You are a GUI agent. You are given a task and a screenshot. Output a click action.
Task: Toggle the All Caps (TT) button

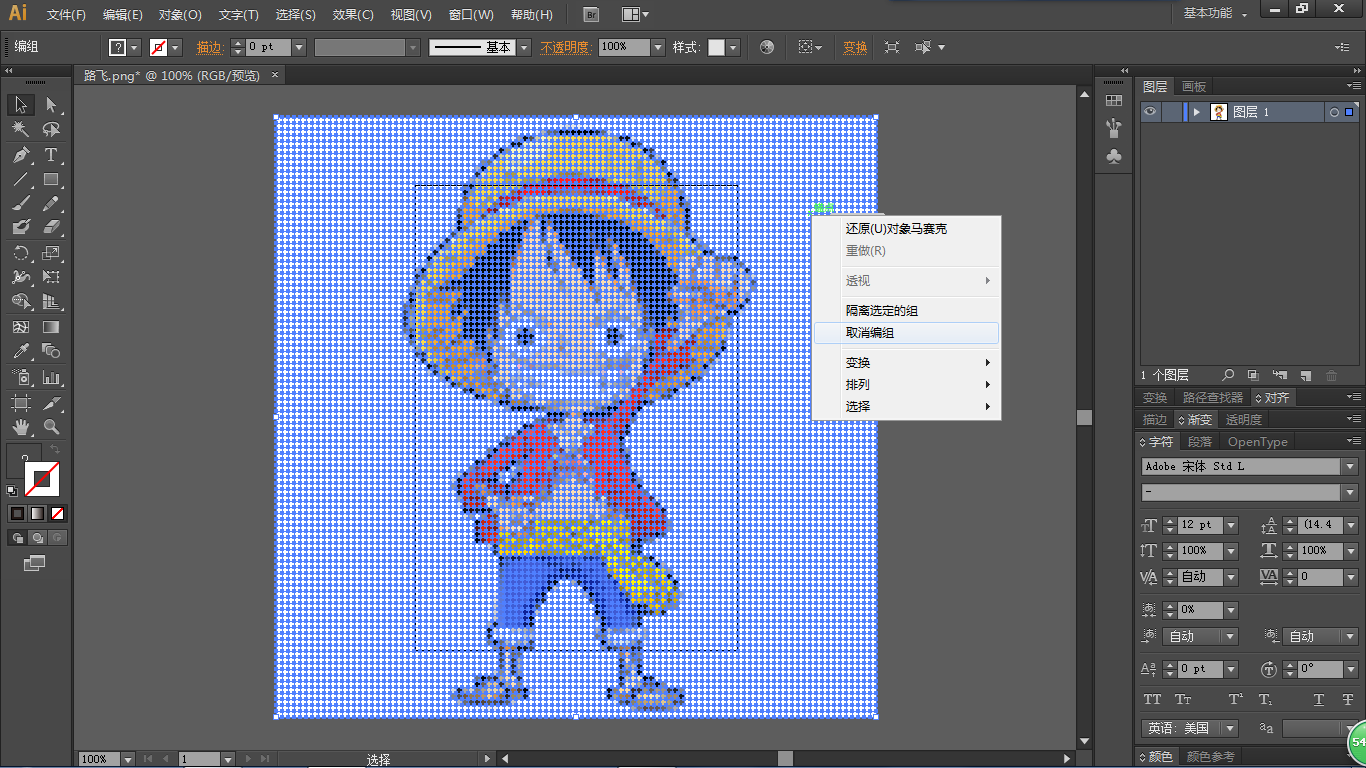tap(1153, 699)
